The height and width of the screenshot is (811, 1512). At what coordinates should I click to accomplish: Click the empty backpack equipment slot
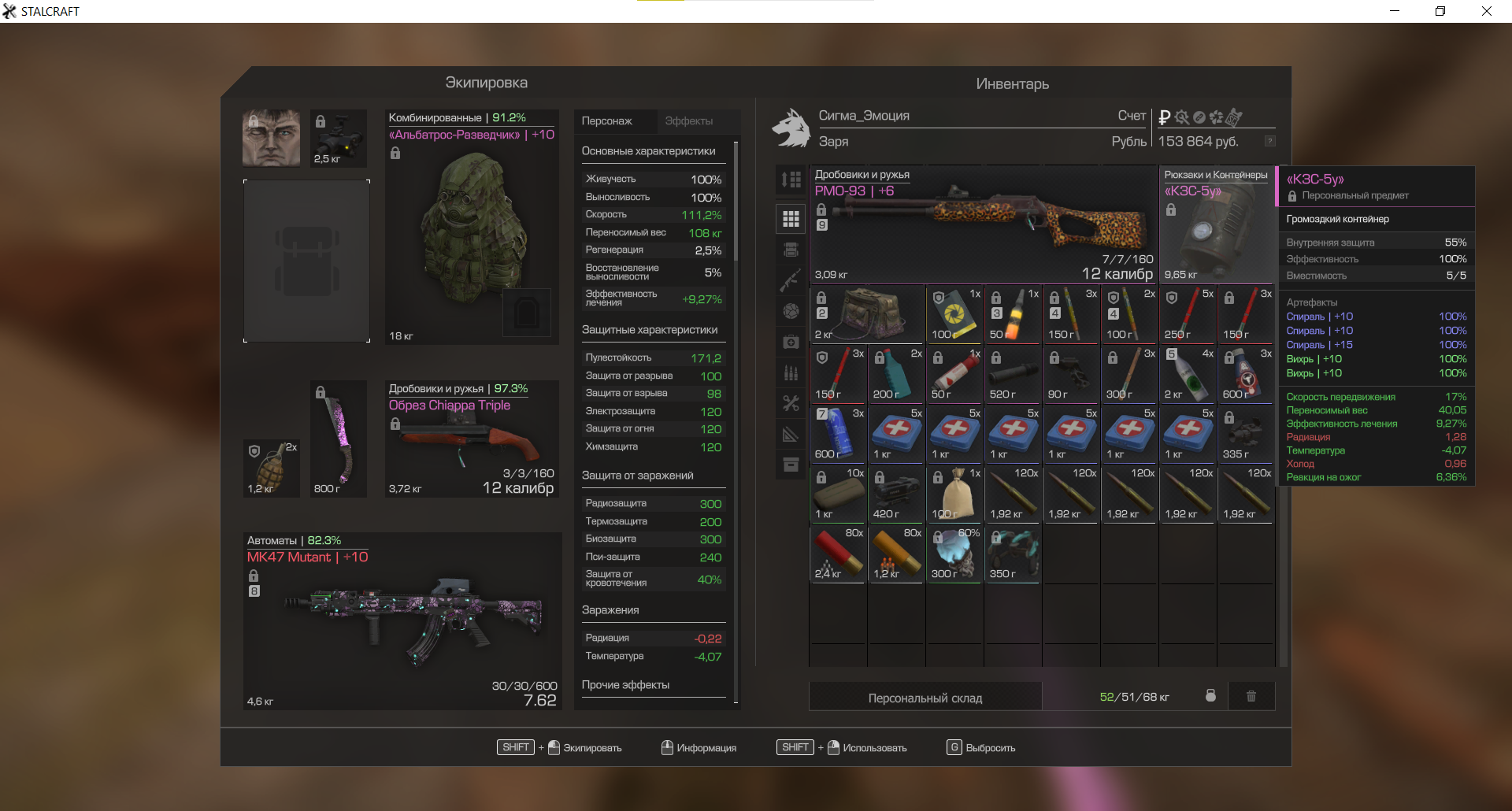click(x=307, y=261)
